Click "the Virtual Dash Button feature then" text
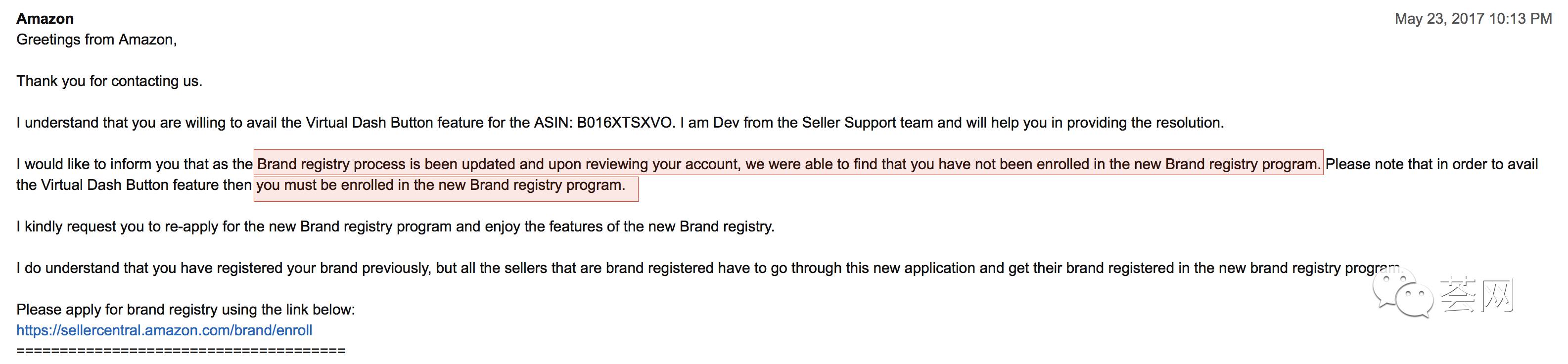 pos(134,185)
